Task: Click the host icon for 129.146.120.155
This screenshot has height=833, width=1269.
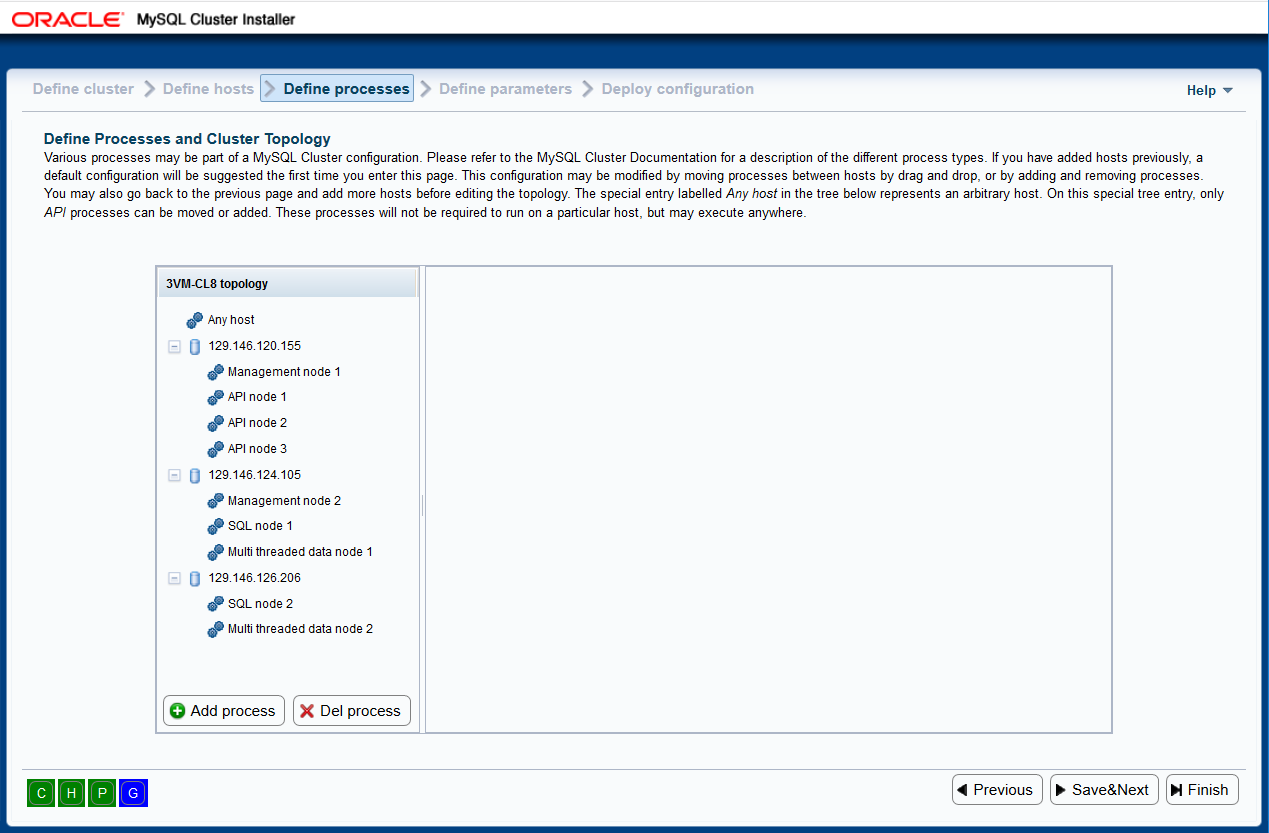Action: click(195, 346)
